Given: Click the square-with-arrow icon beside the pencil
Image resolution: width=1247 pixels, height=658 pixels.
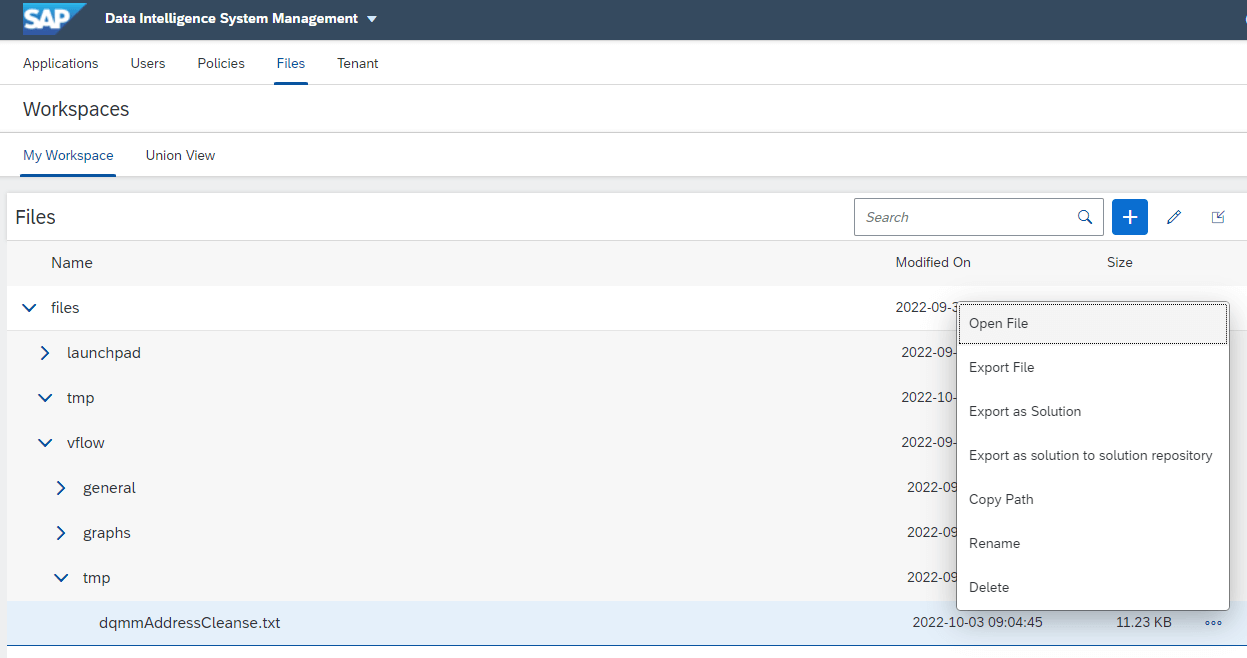Looking at the screenshot, I should point(1218,217).
